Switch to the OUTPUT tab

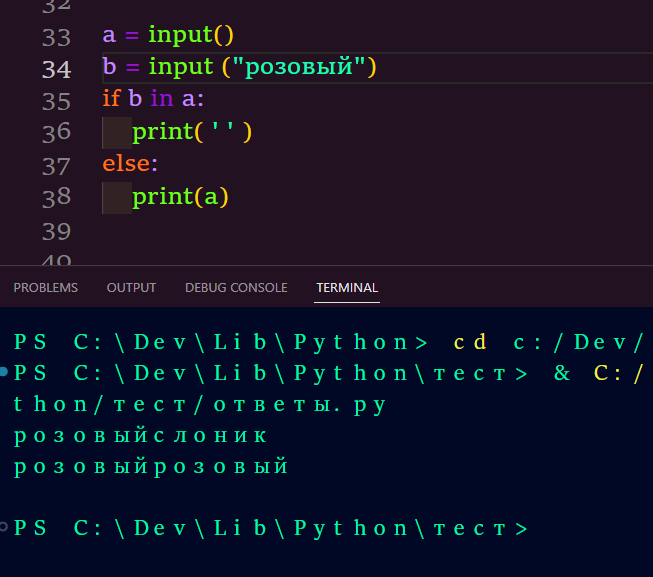tap(131, 288)
